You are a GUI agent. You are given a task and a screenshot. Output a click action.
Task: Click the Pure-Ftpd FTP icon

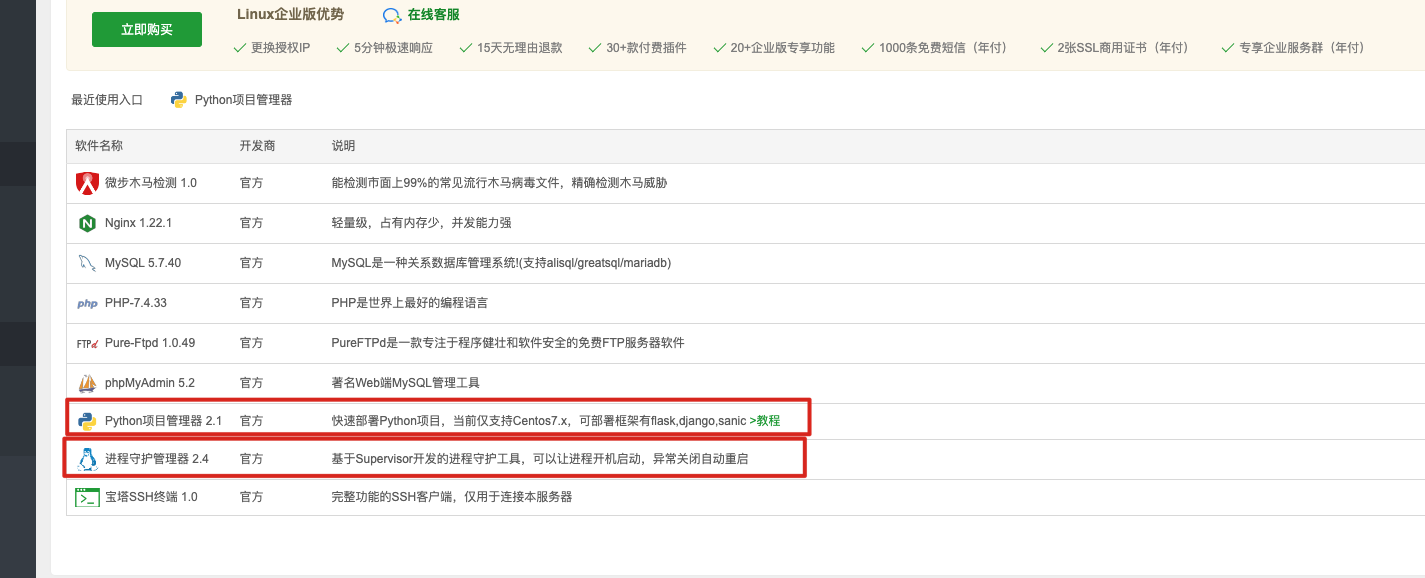pos(87,343)
